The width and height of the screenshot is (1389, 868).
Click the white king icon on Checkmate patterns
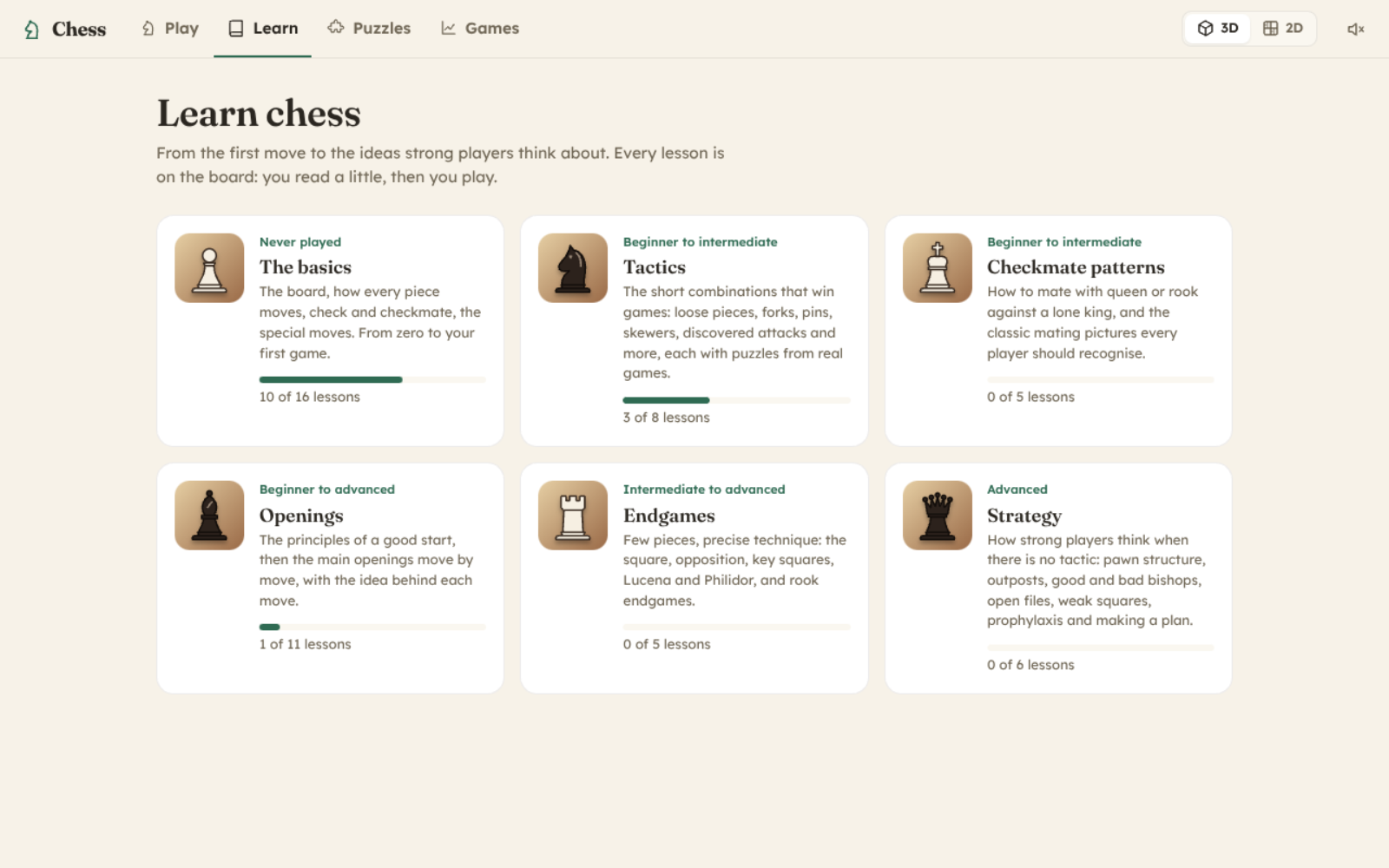[938, 268]
